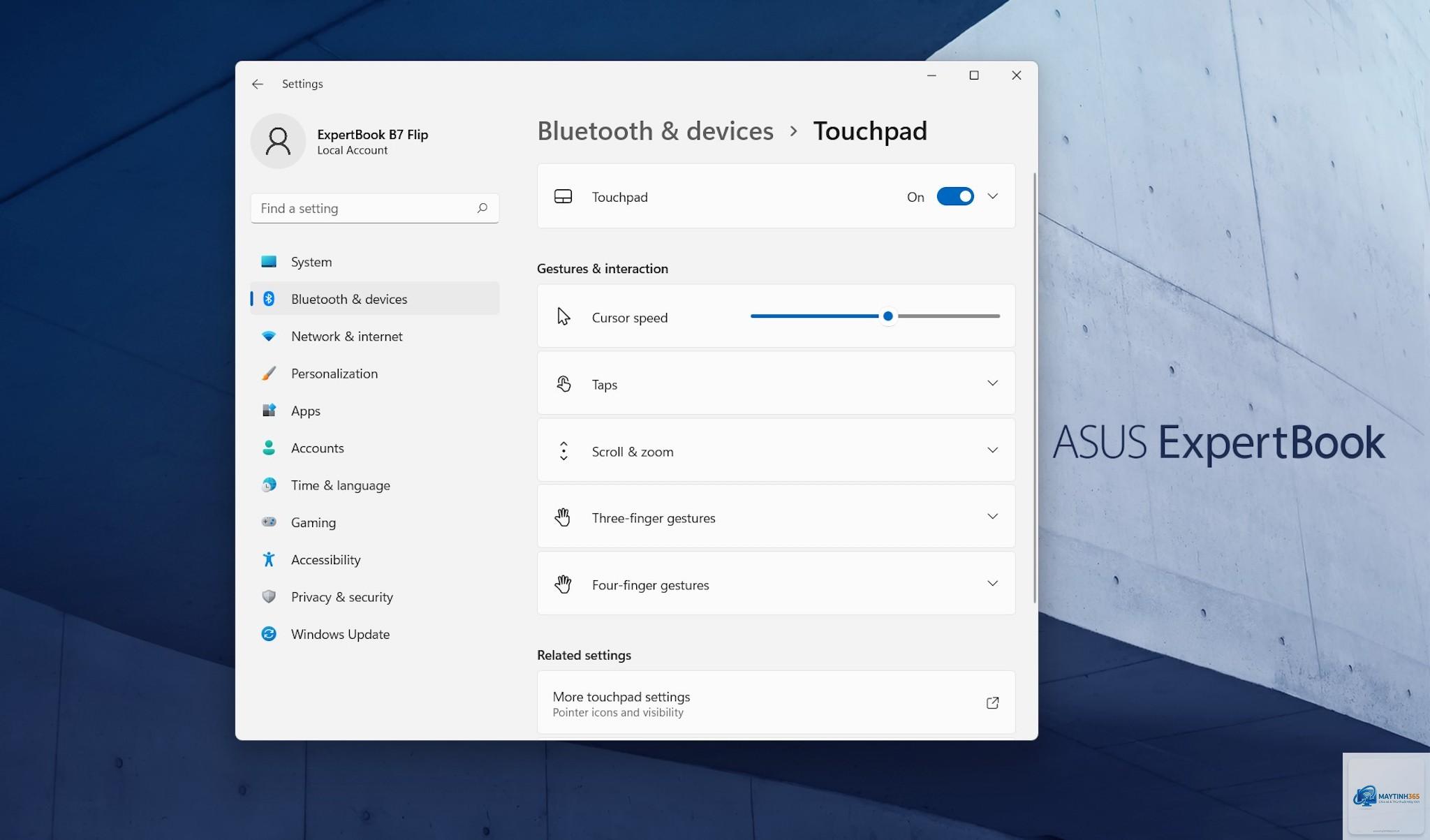Expand Three-finger gestures chevron
This screenshot has height=840, width=1430.
[x=992, y=517]
